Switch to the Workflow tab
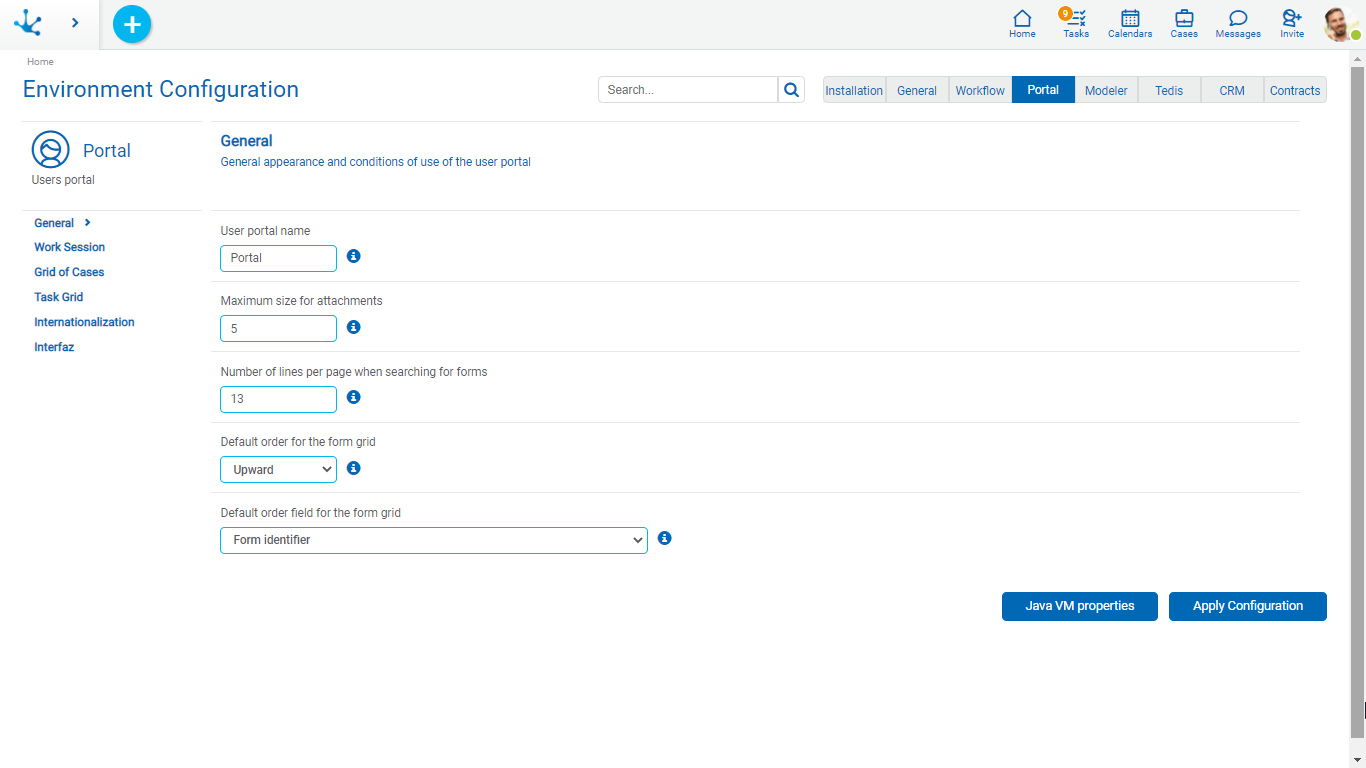This screenshot has width=1366, height=768. [x=979, y=90]
